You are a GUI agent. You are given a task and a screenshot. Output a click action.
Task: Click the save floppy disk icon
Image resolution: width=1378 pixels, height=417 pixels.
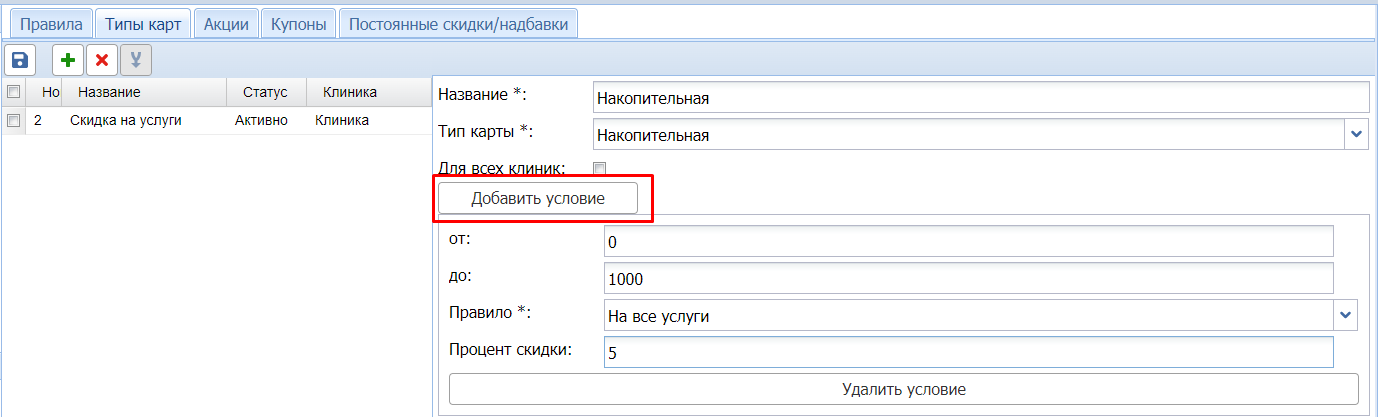click(20, 60)
